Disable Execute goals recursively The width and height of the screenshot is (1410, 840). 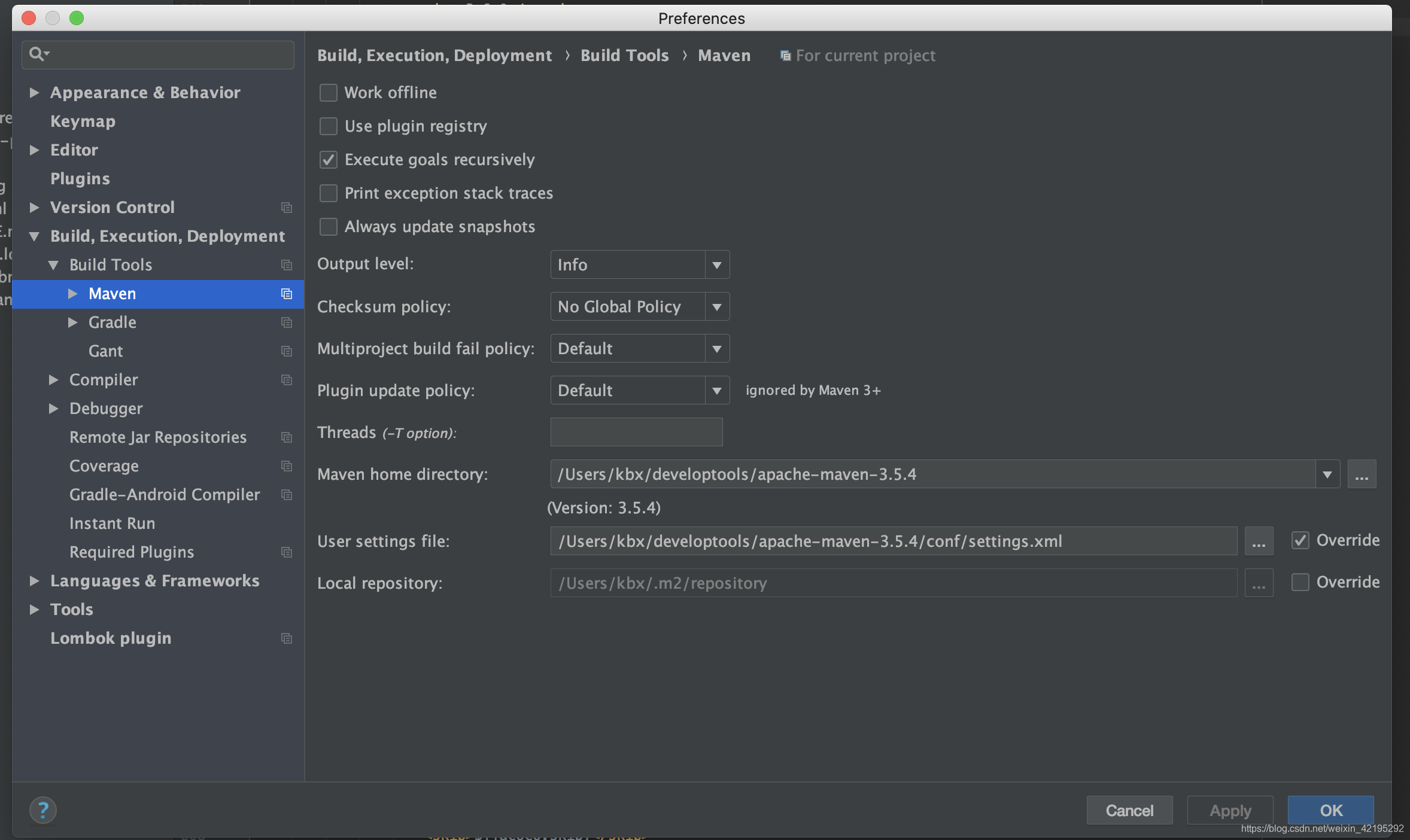click(328, 159)
